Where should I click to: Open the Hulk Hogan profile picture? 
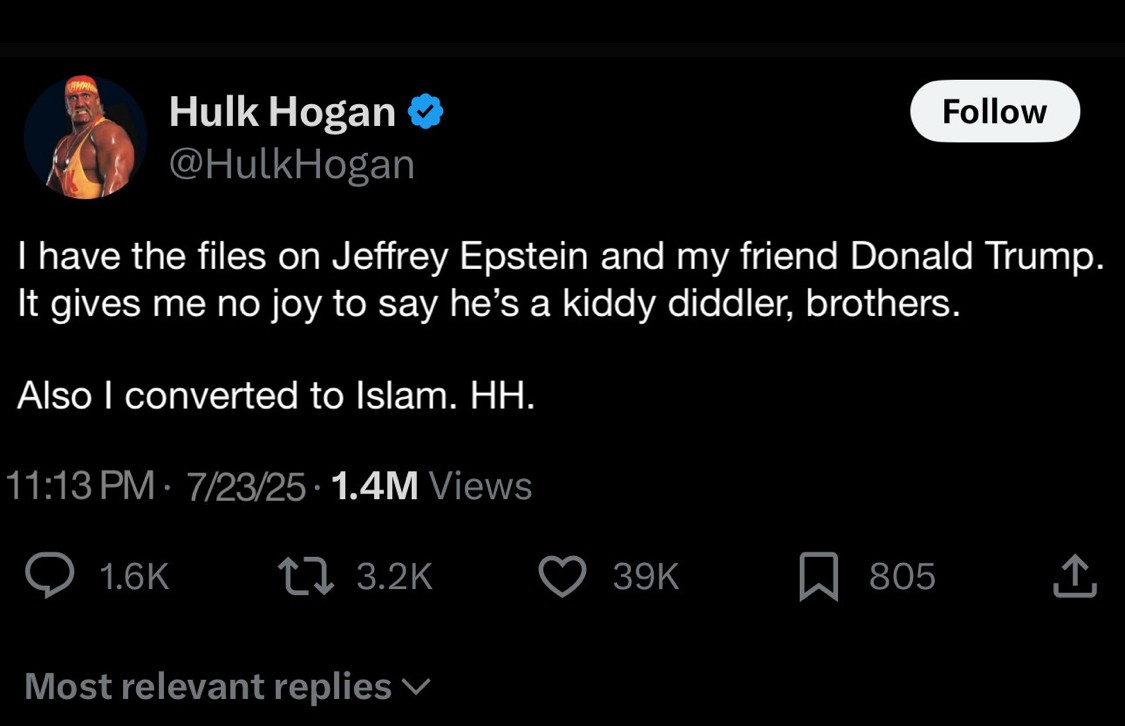86,136
